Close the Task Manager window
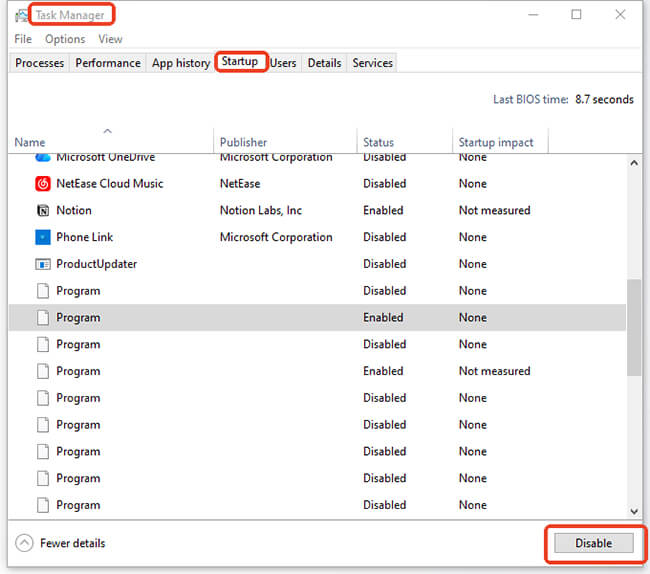The width and height of the screenshot is (650, 574). [620, 15]
